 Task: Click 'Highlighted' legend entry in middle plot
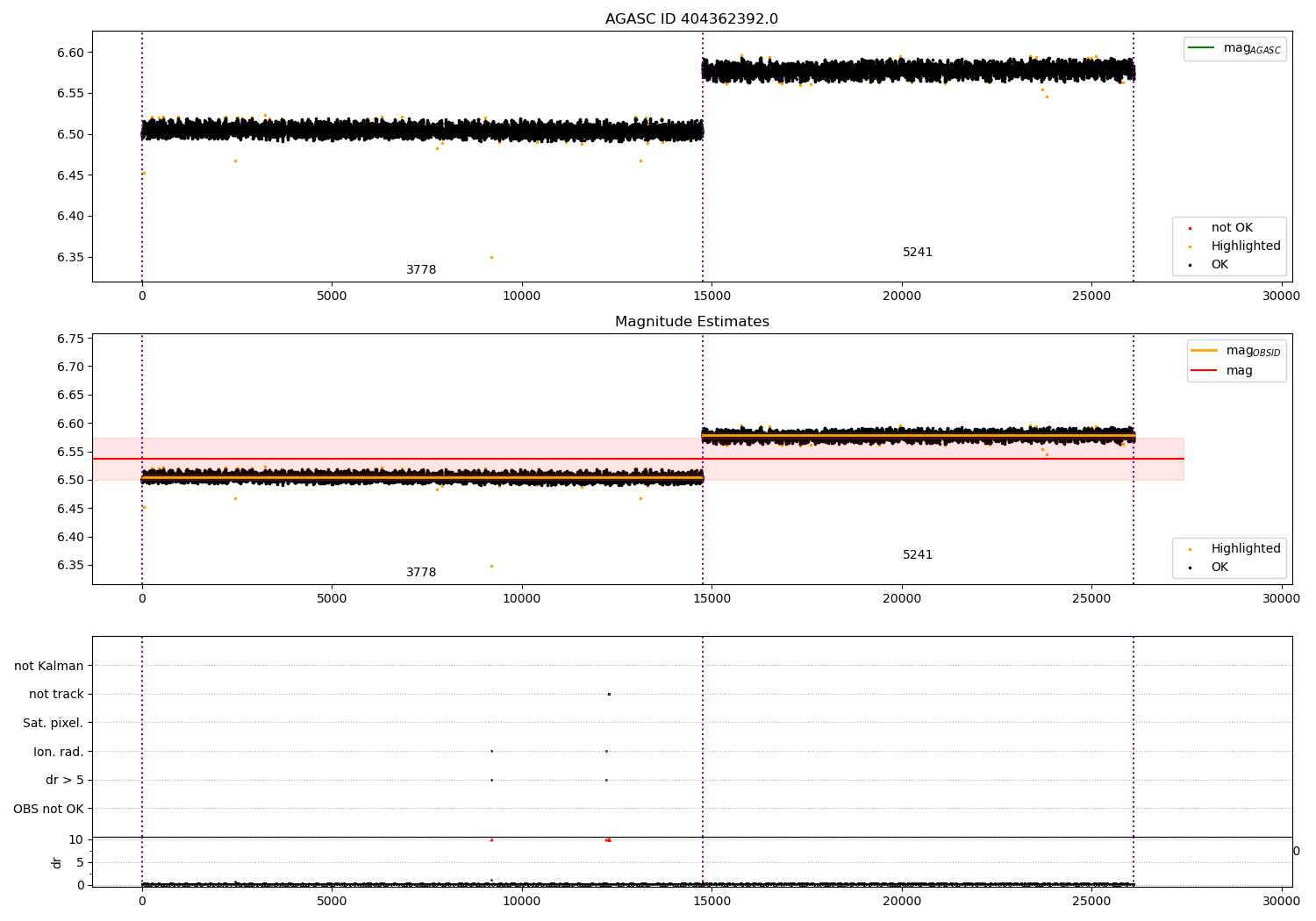1246,548
